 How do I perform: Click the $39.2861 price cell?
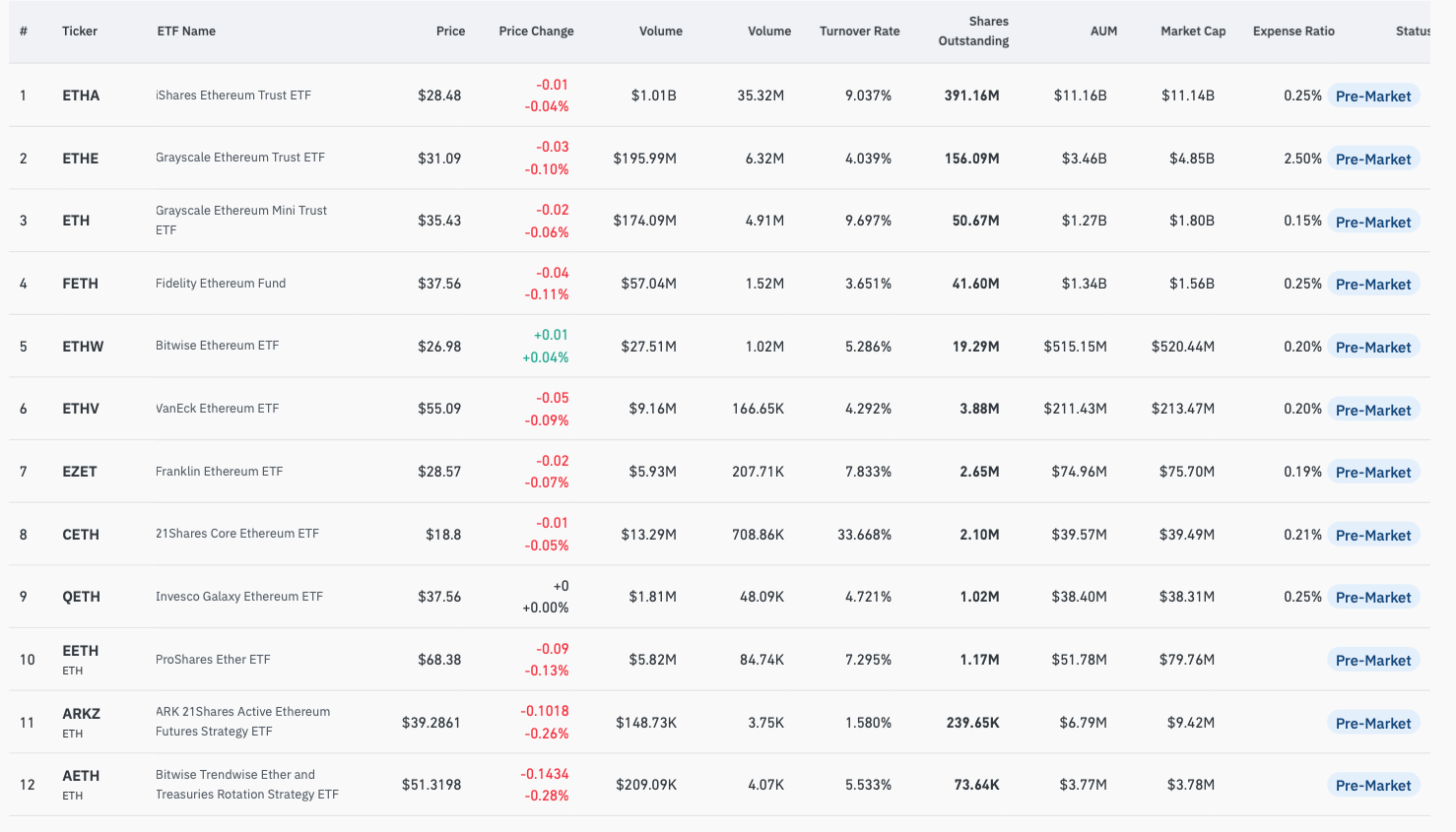pyautogui.click(x=431, y=723)
